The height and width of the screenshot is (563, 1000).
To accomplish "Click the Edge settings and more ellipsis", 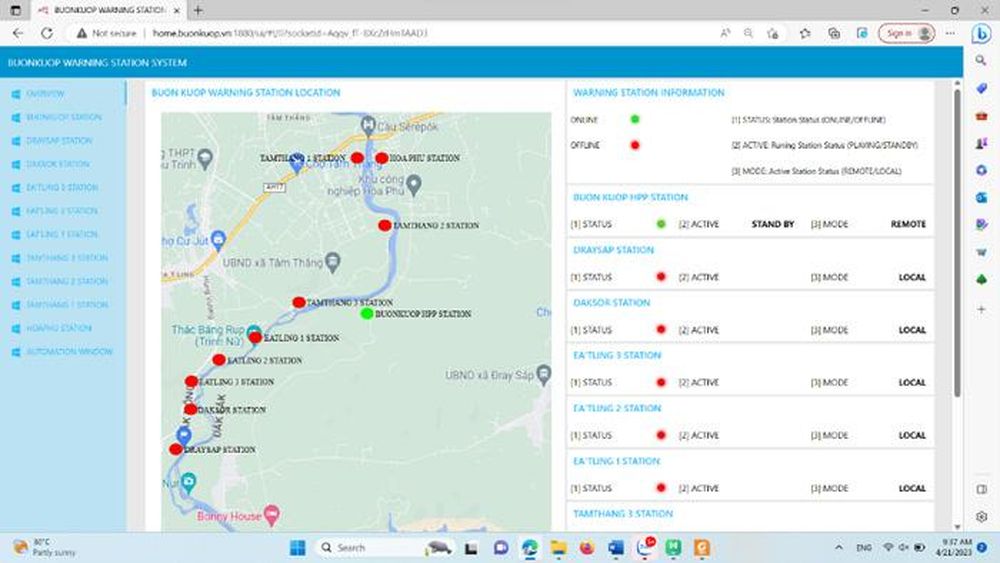I will (x=950, y=33).
